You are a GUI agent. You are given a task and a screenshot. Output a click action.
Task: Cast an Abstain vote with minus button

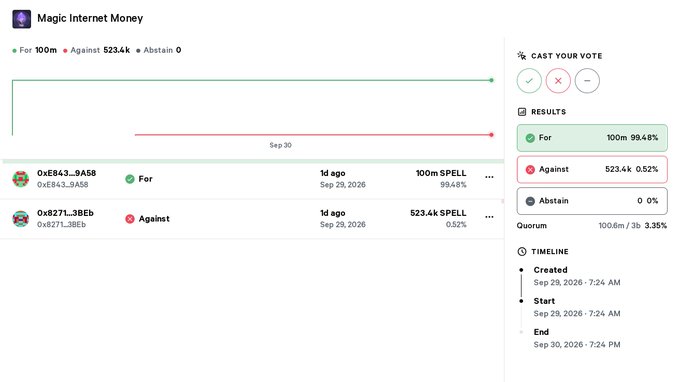tap(587, 81)
